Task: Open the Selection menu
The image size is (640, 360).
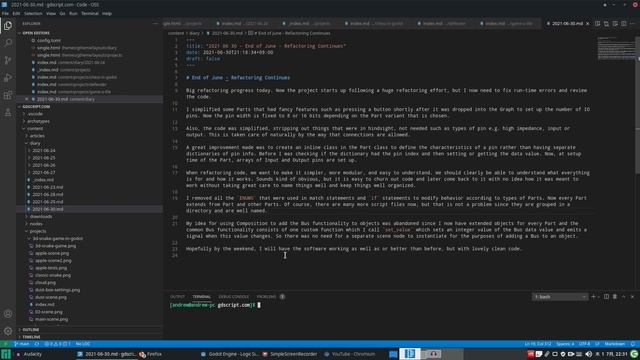Action: pos(33,13)
